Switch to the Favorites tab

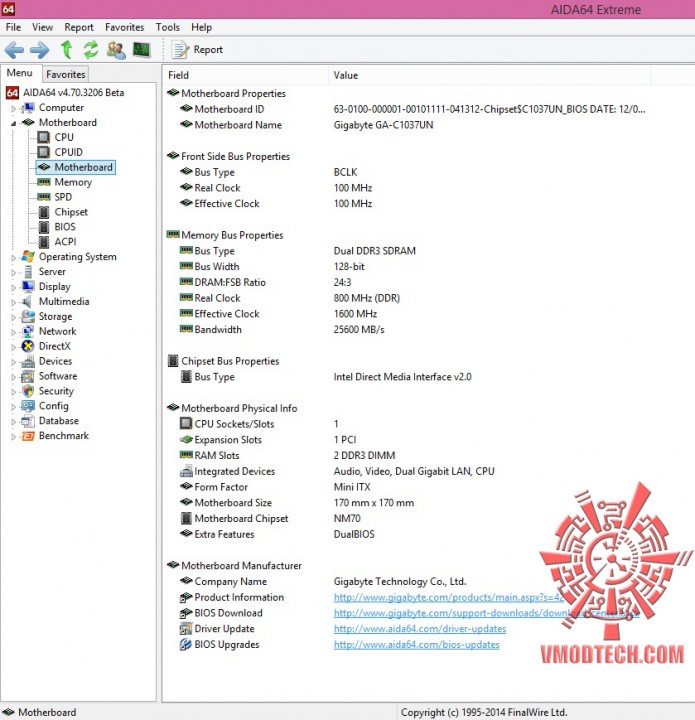tap(65, 74)
